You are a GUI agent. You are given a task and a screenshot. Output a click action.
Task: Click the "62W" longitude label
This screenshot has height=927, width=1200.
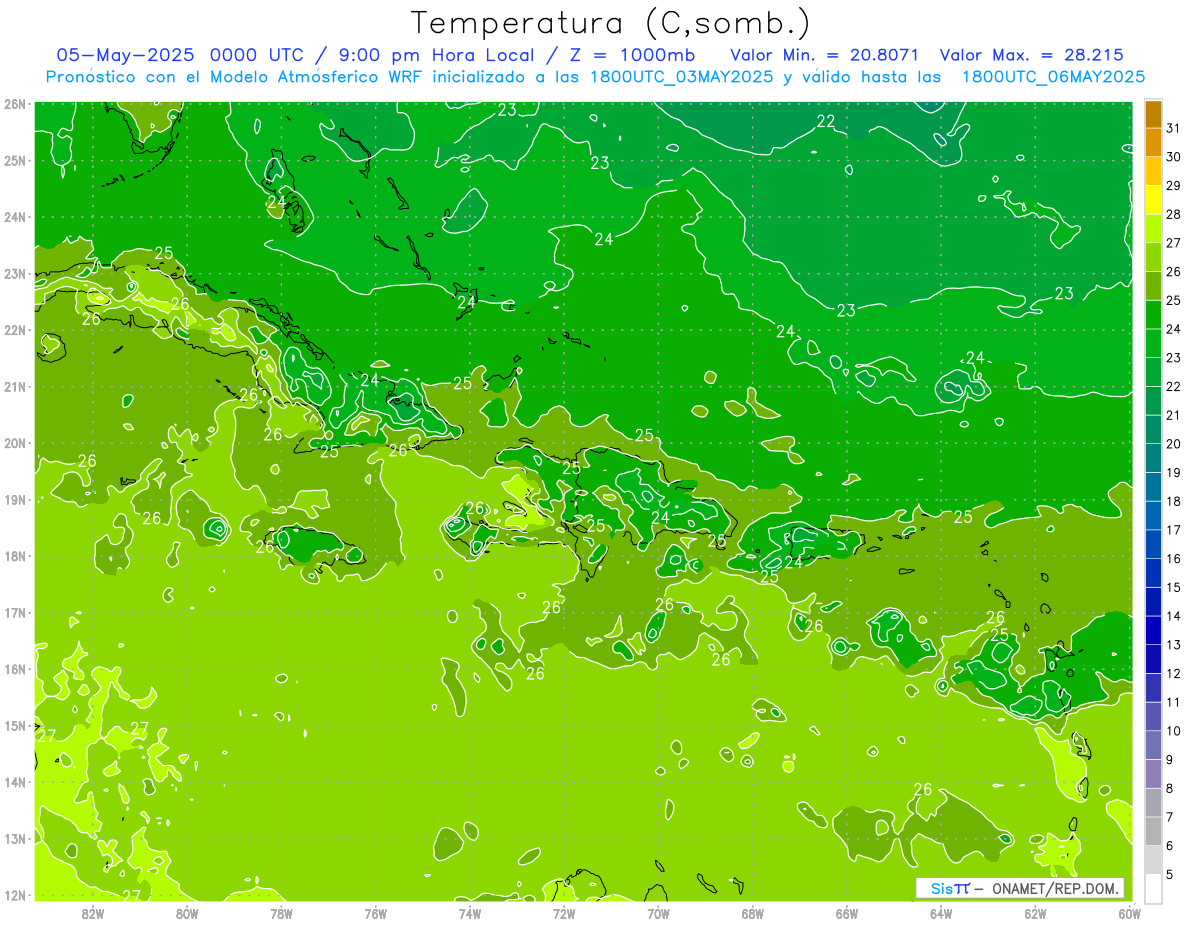[1035, 913]
